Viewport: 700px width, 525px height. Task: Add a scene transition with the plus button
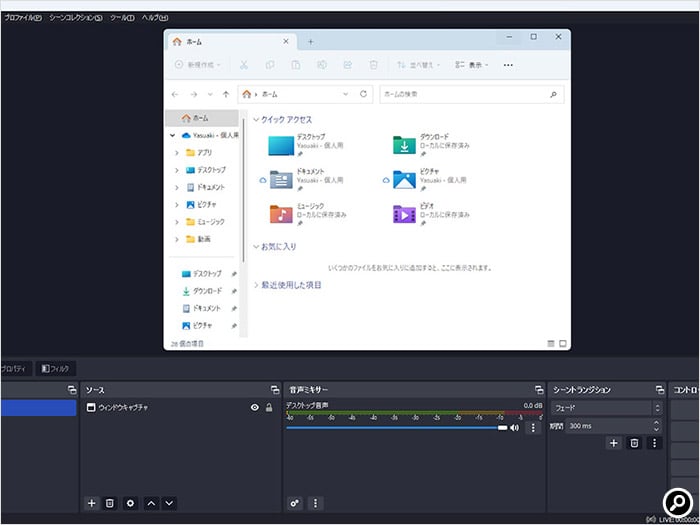pyautogui.click(x=614, y=443)
